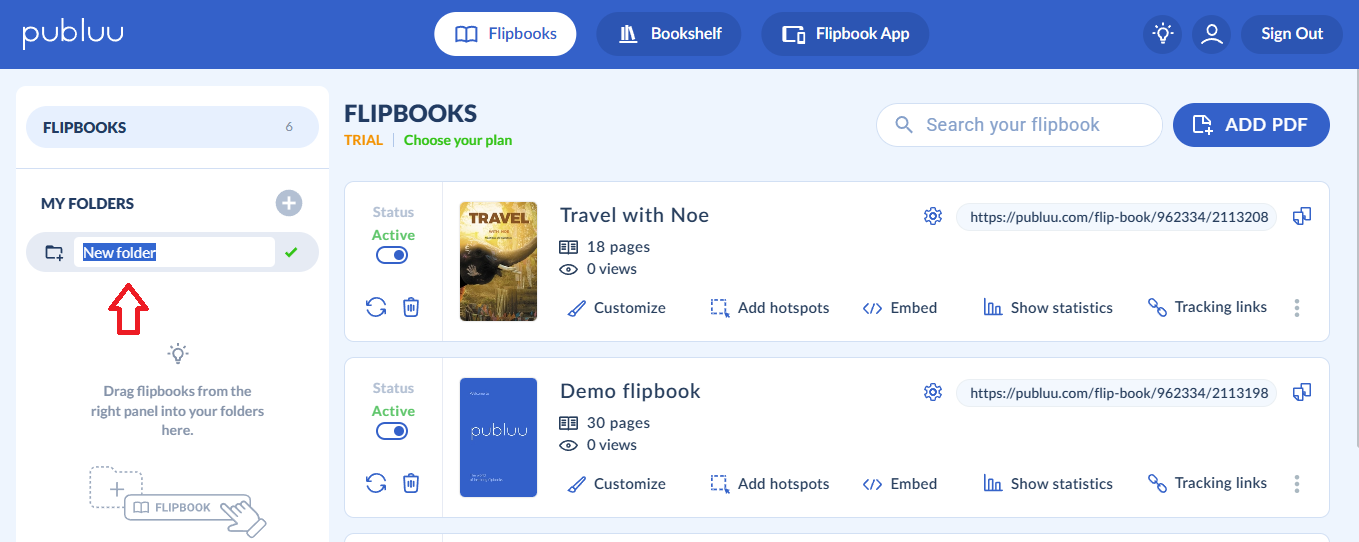Image resolution: width=1359 pixels, height=542 pixels.
Task: Replace PDF icon for Travel with Noe
Action: coord(376,307)
